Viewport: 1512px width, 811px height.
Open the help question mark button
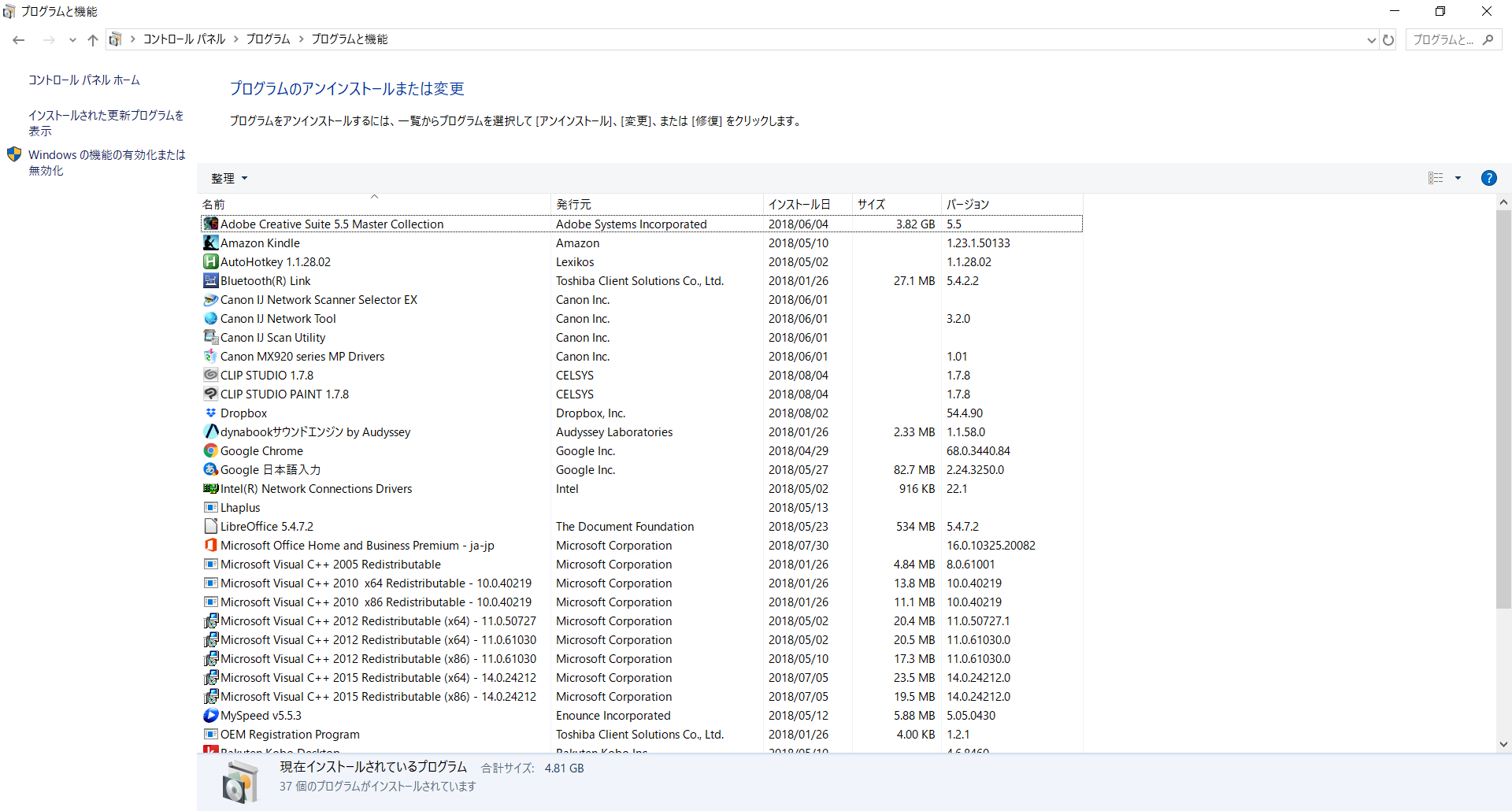1488,178
